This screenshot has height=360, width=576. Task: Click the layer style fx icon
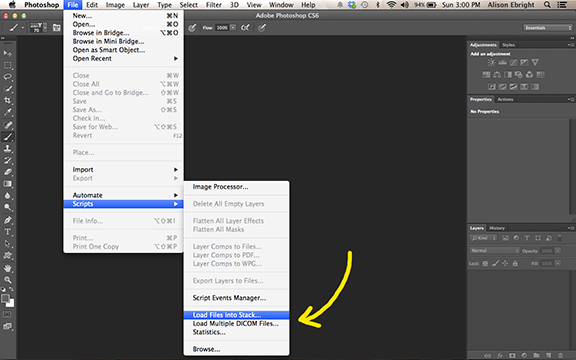pos(500,356)
